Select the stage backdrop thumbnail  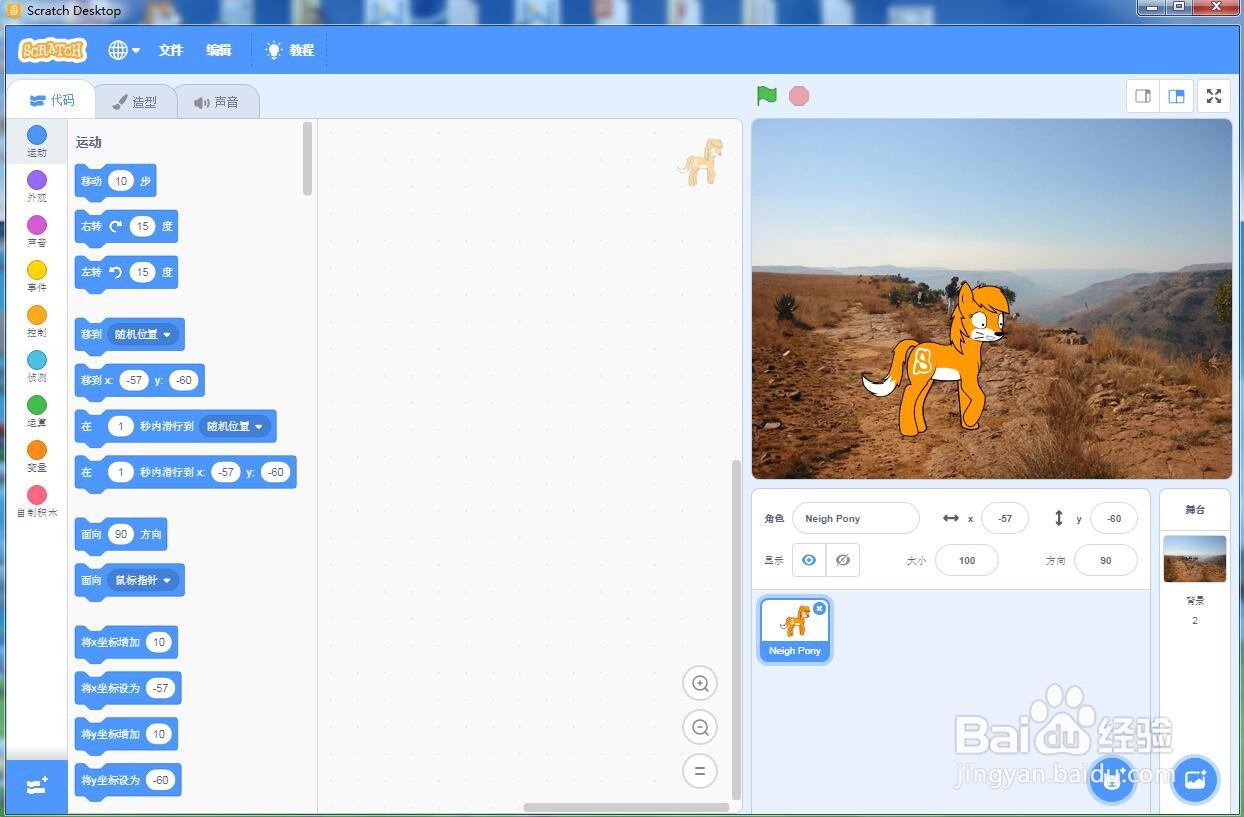point(1194,559)
